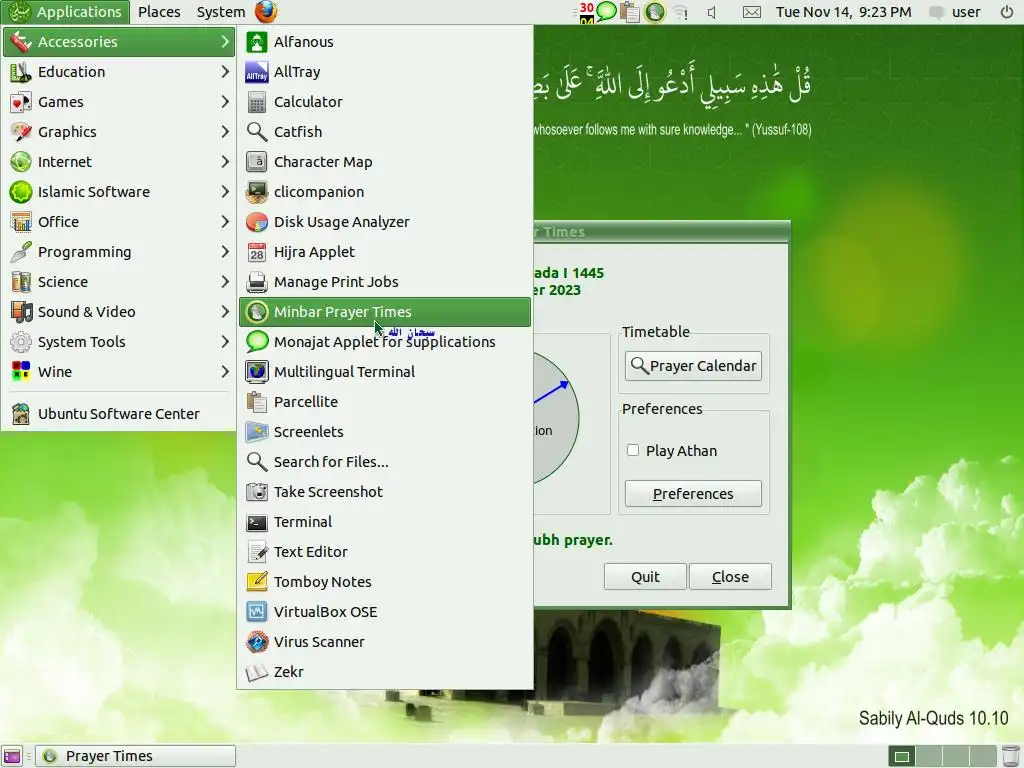Open the Places menu
Image resolution: width=1024 pixels, height=768 pixels.
click(159, 12)
